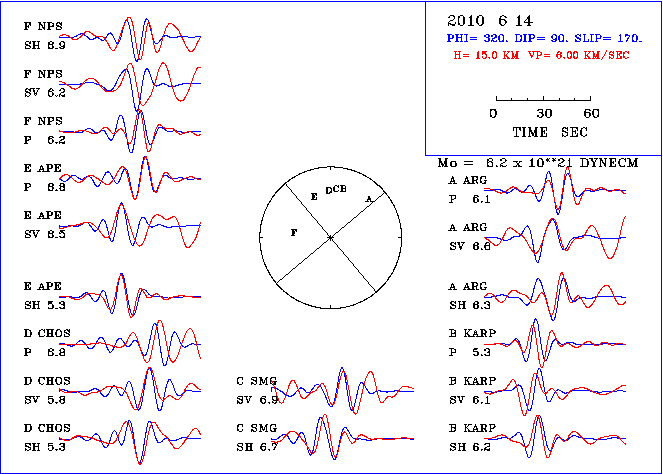The width and height of the screenshot is (663, 474).
Task: Select the D CHOS SH station label
Action: [x=45, y=436]
